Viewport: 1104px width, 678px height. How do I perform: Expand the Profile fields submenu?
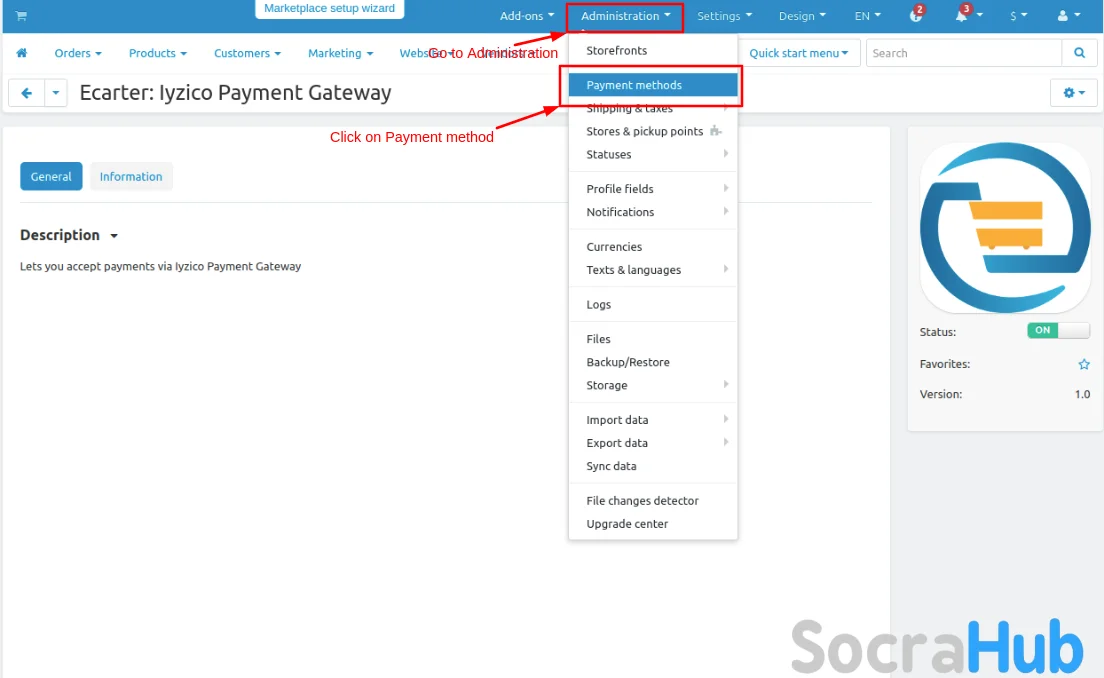pos(653,189)
